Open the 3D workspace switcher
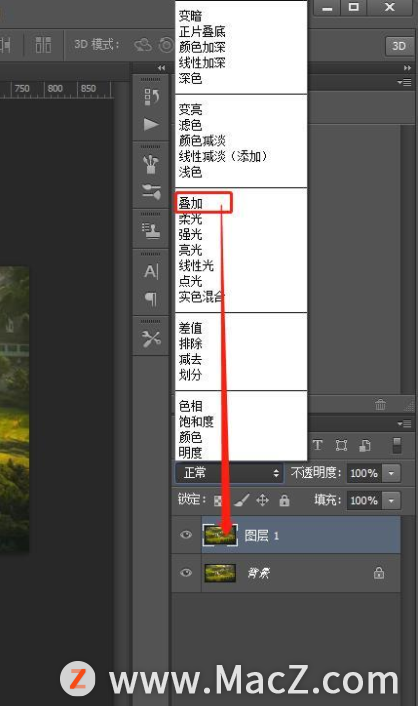This screenshot has width=418, height=706. click(x=399, y=45)
